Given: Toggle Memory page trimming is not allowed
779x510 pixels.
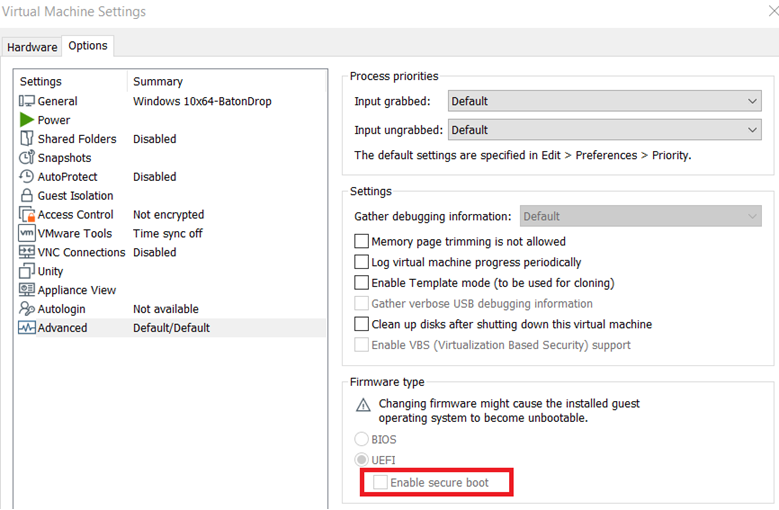Looking at the screenshot, I should pyautogui.click(x=361, y=241).
